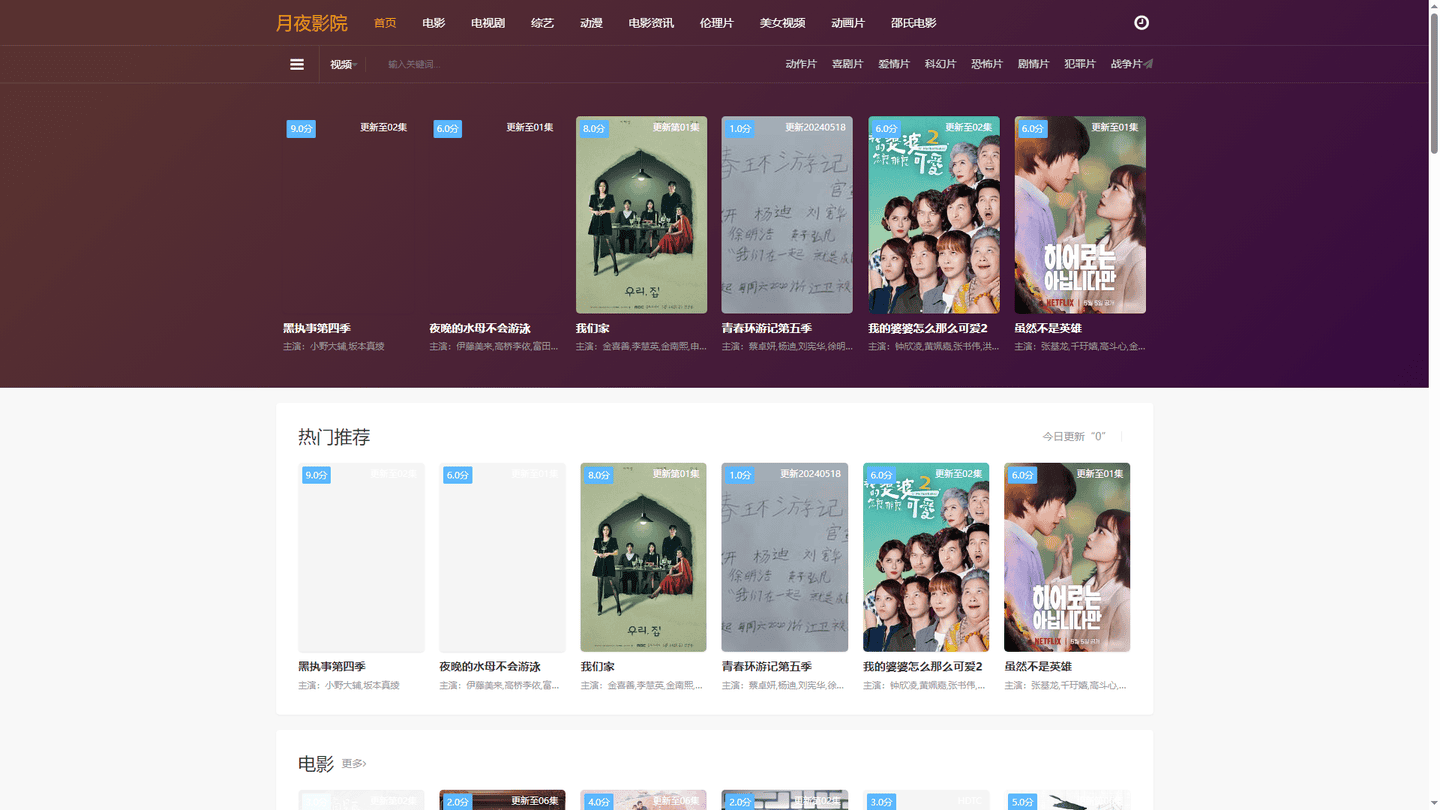
Task: Click the page vertical scrollbar thumb
Action: pyautogui.click(x=1434, y=82)
